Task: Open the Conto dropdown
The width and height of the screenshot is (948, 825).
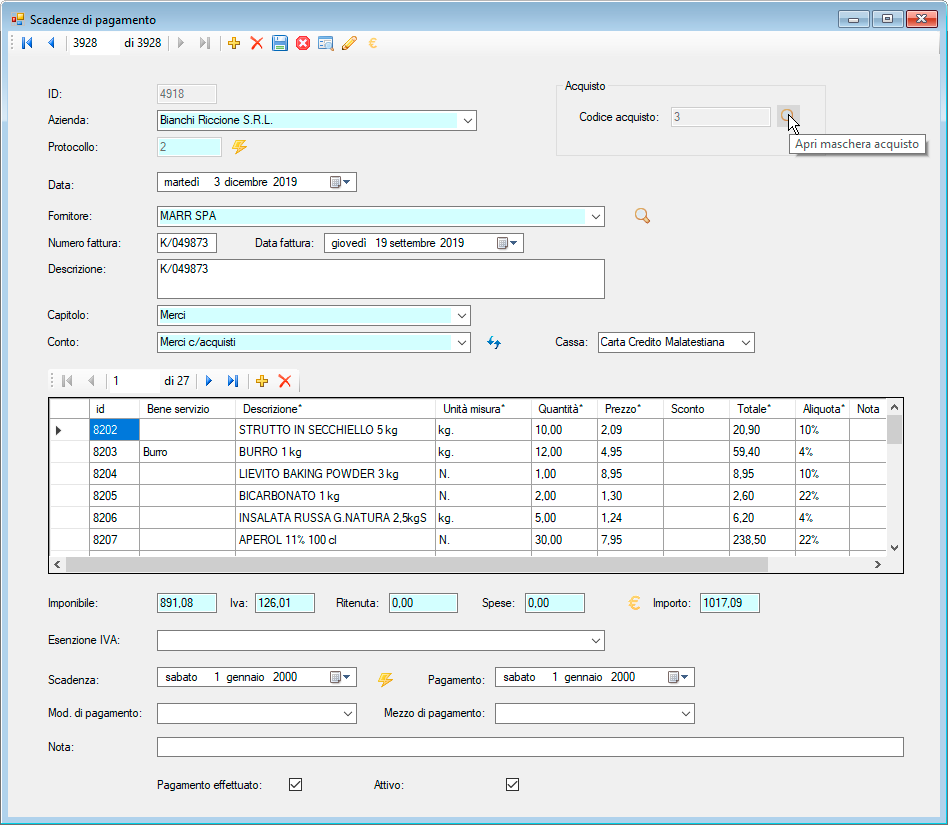Action: point(461,343)
